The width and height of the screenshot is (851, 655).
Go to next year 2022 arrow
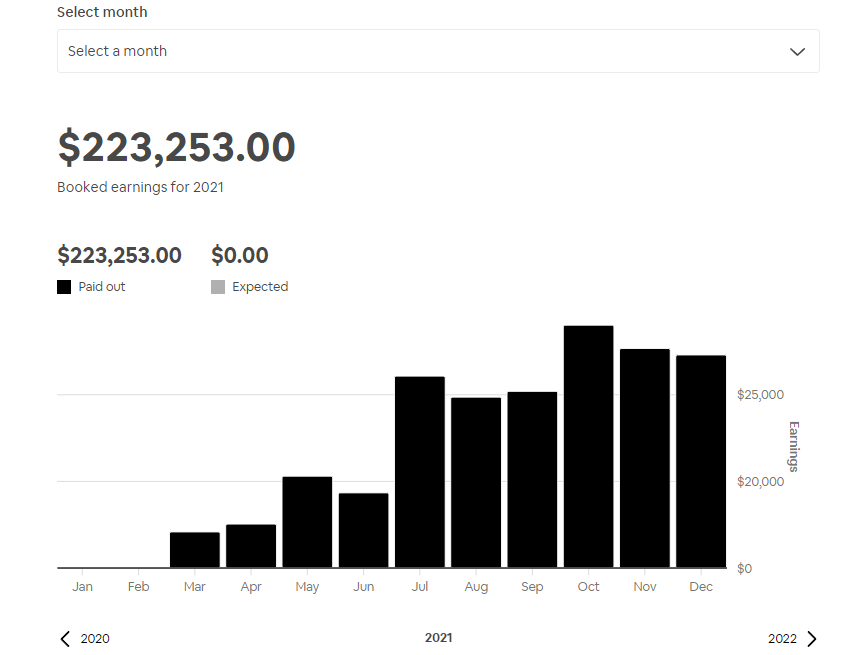[811, 639]
